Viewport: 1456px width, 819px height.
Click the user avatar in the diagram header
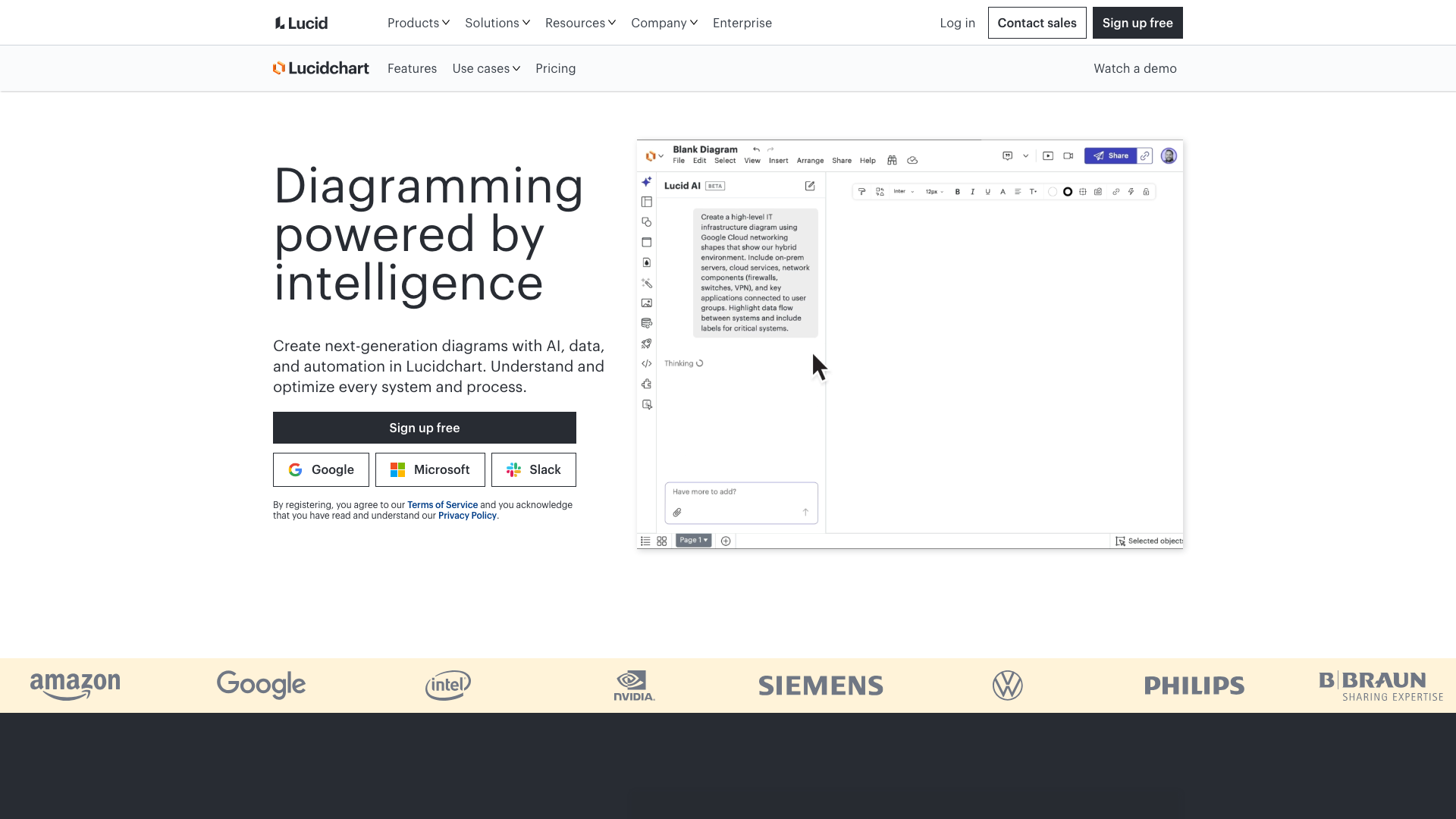click(1169, 155)
